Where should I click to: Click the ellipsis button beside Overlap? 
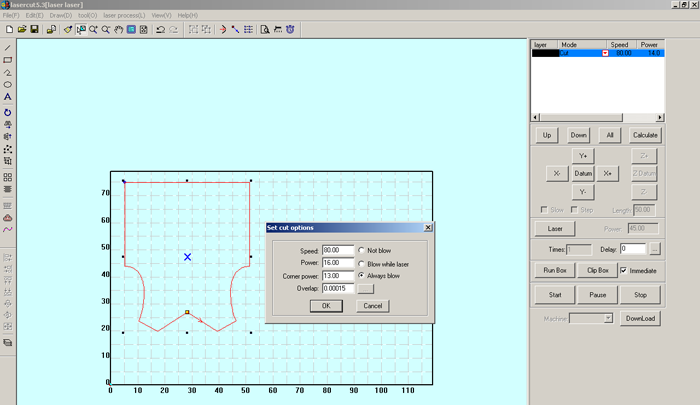366,289
